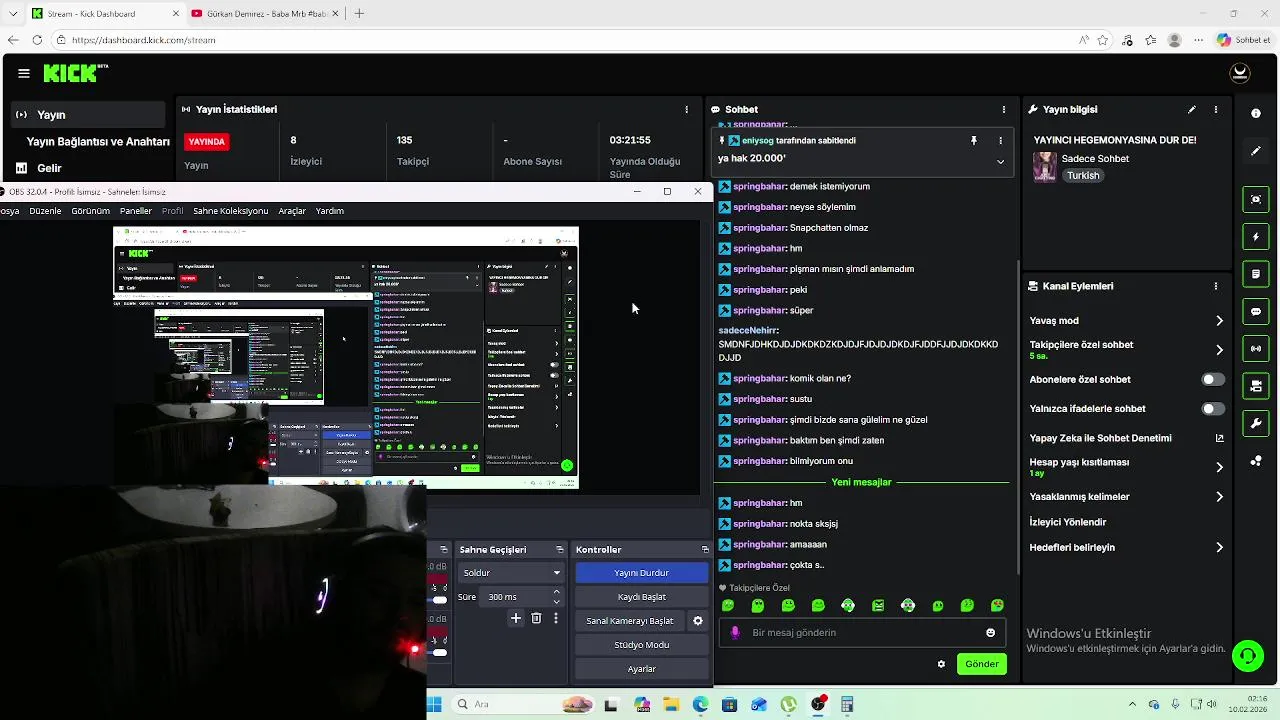
Task: Click the green support headset button
Action: [x=1247, y=656]
